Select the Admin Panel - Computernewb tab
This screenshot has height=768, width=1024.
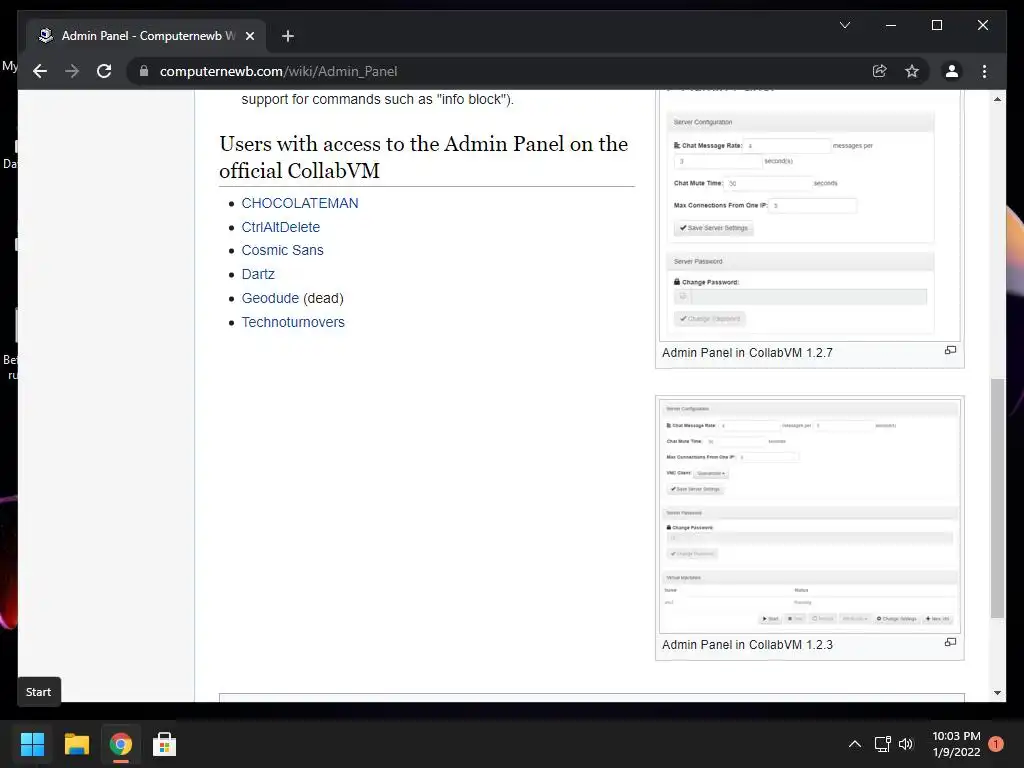click(x=146, y=36)
